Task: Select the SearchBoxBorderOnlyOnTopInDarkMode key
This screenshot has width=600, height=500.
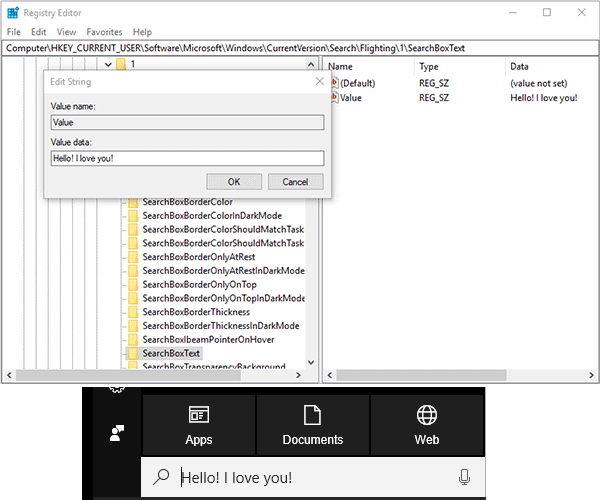Action: coord(223,298)
